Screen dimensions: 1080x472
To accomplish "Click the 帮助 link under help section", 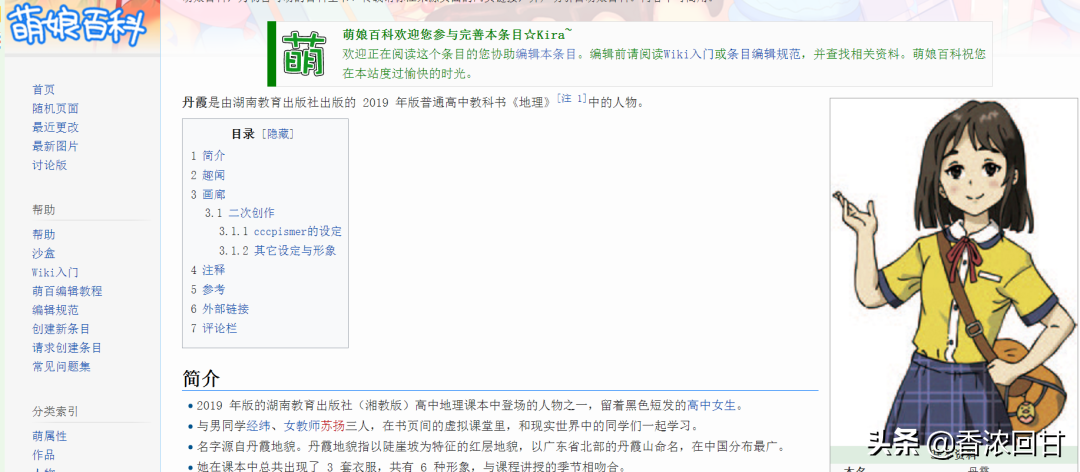I will pos(43,234).
